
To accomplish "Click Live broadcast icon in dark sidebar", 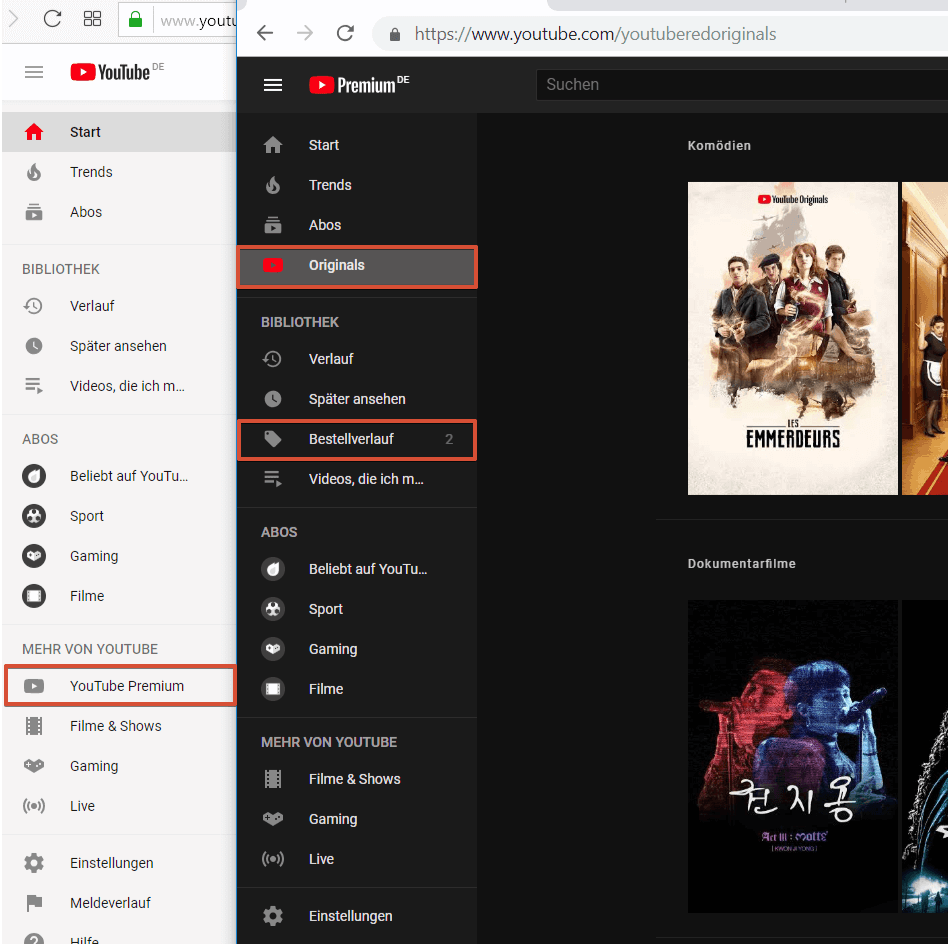I will (x=273, y=859).
